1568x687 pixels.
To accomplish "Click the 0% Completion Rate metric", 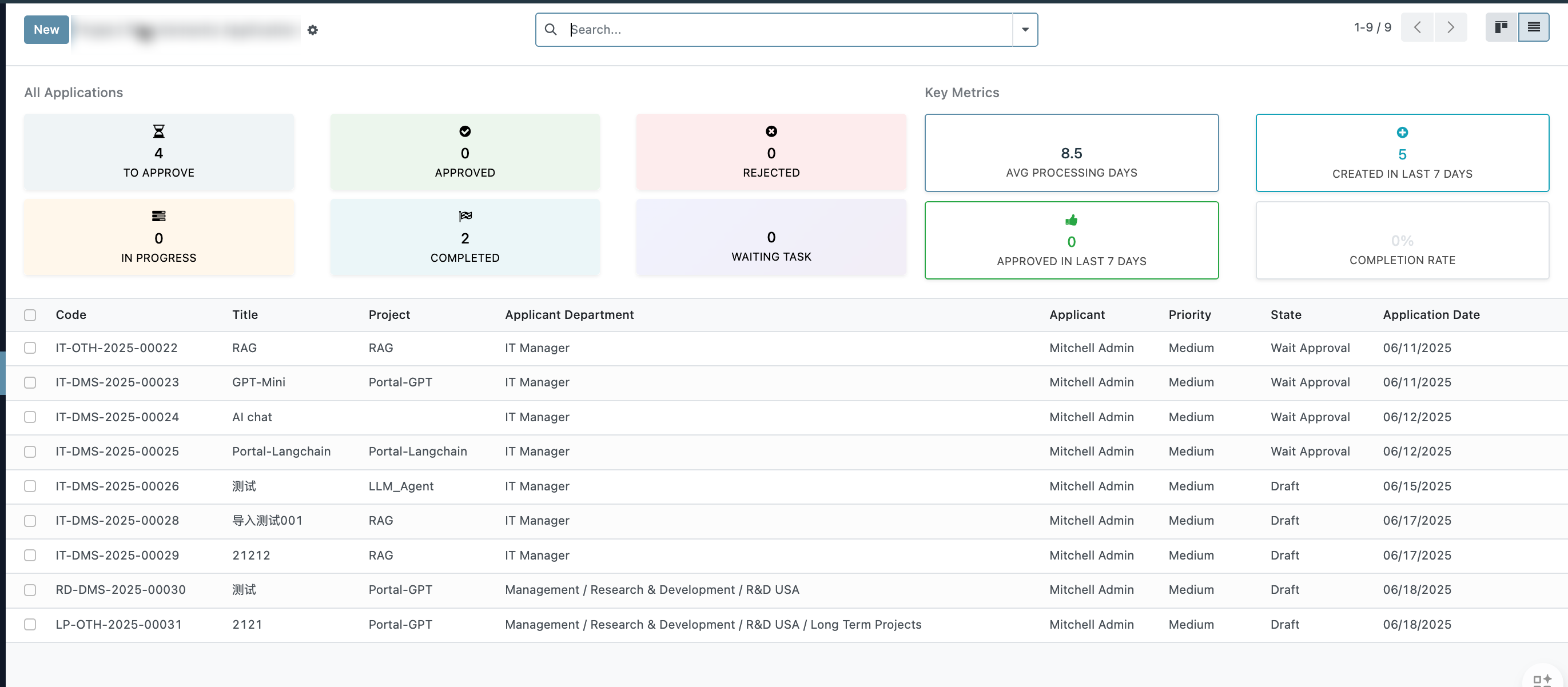I will [x=1401, y=241].
